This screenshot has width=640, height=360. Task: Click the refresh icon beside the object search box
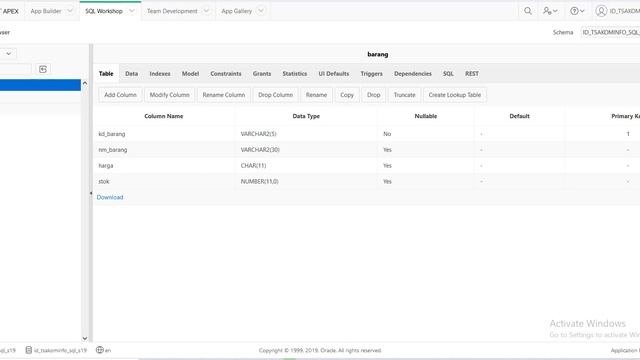[x=43, y=69]
